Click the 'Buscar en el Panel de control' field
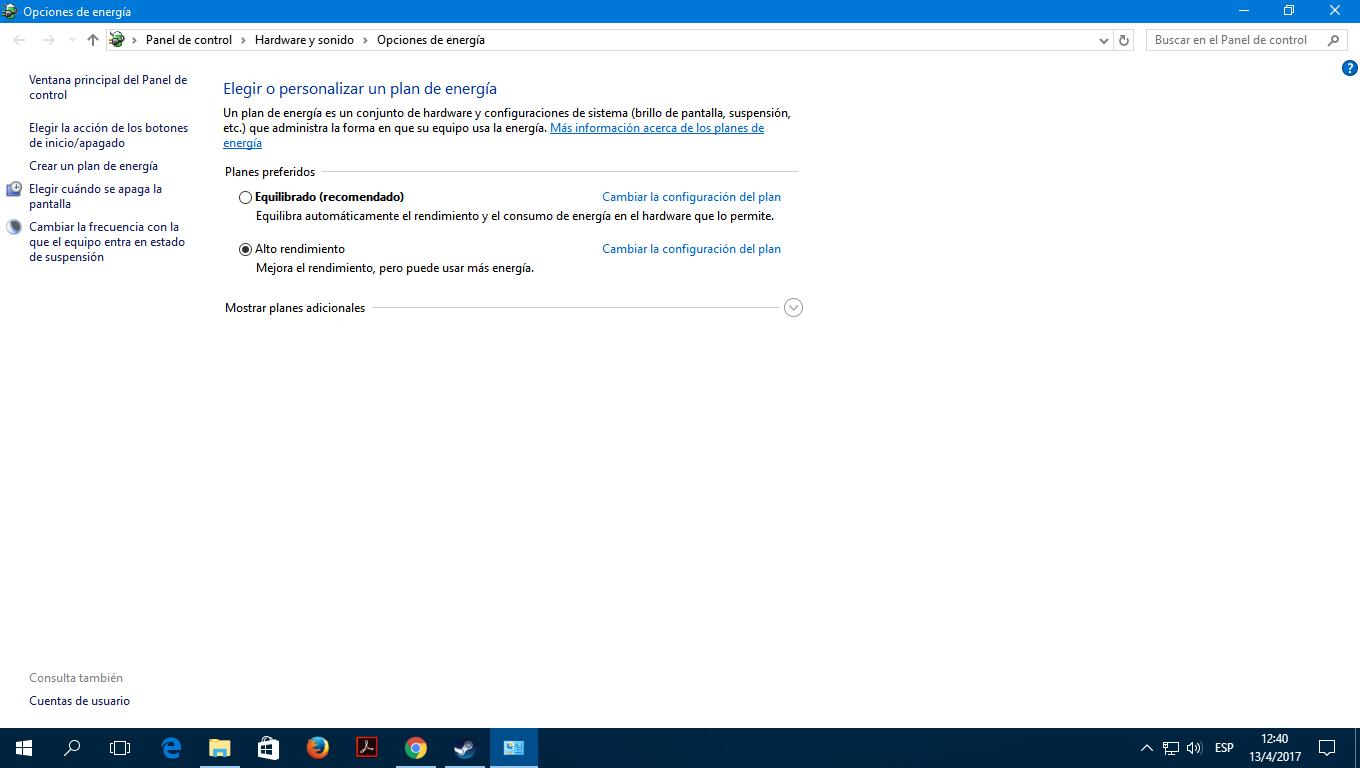1360x768 pixels. (1236, 40)
